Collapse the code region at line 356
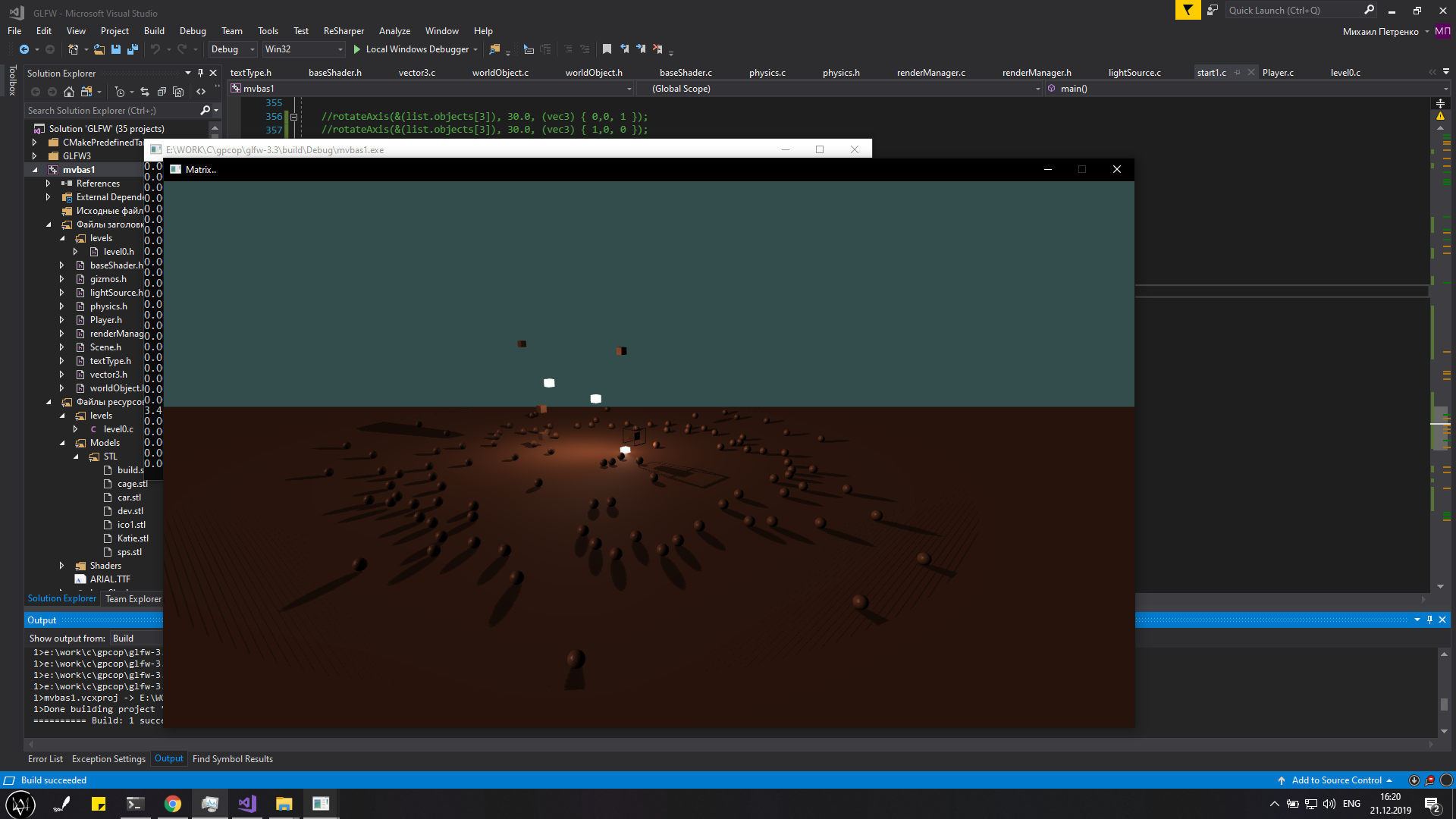This screenshot has width=1456, height=819. [x=293, y=117]
